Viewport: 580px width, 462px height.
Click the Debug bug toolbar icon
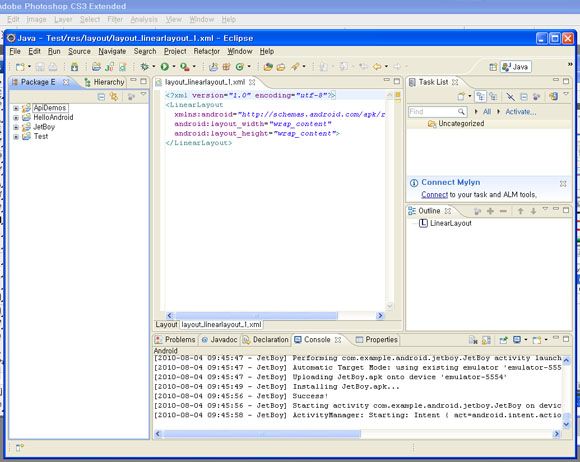145,67
